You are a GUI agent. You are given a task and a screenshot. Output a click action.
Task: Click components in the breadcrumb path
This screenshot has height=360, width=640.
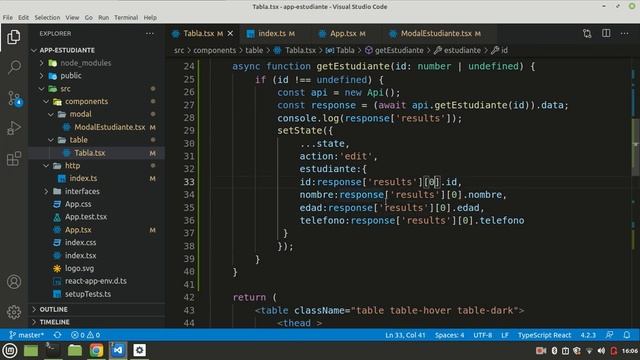[214, 50]
